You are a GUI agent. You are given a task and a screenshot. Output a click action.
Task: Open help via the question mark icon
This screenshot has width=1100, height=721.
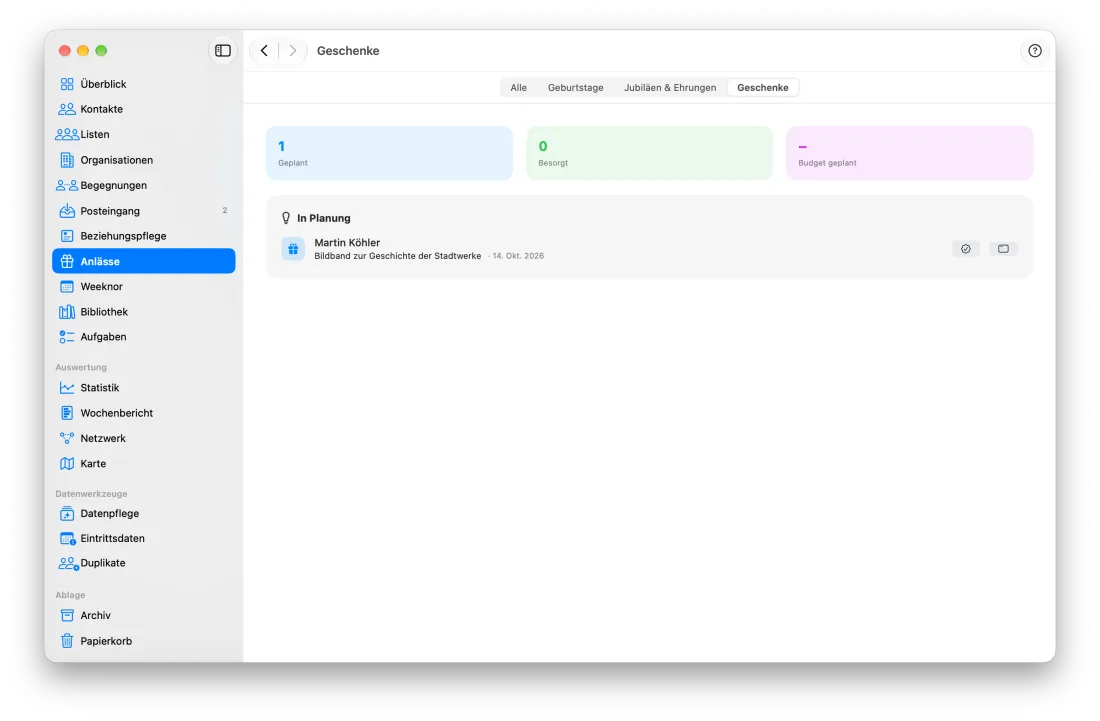point(1035,50)
